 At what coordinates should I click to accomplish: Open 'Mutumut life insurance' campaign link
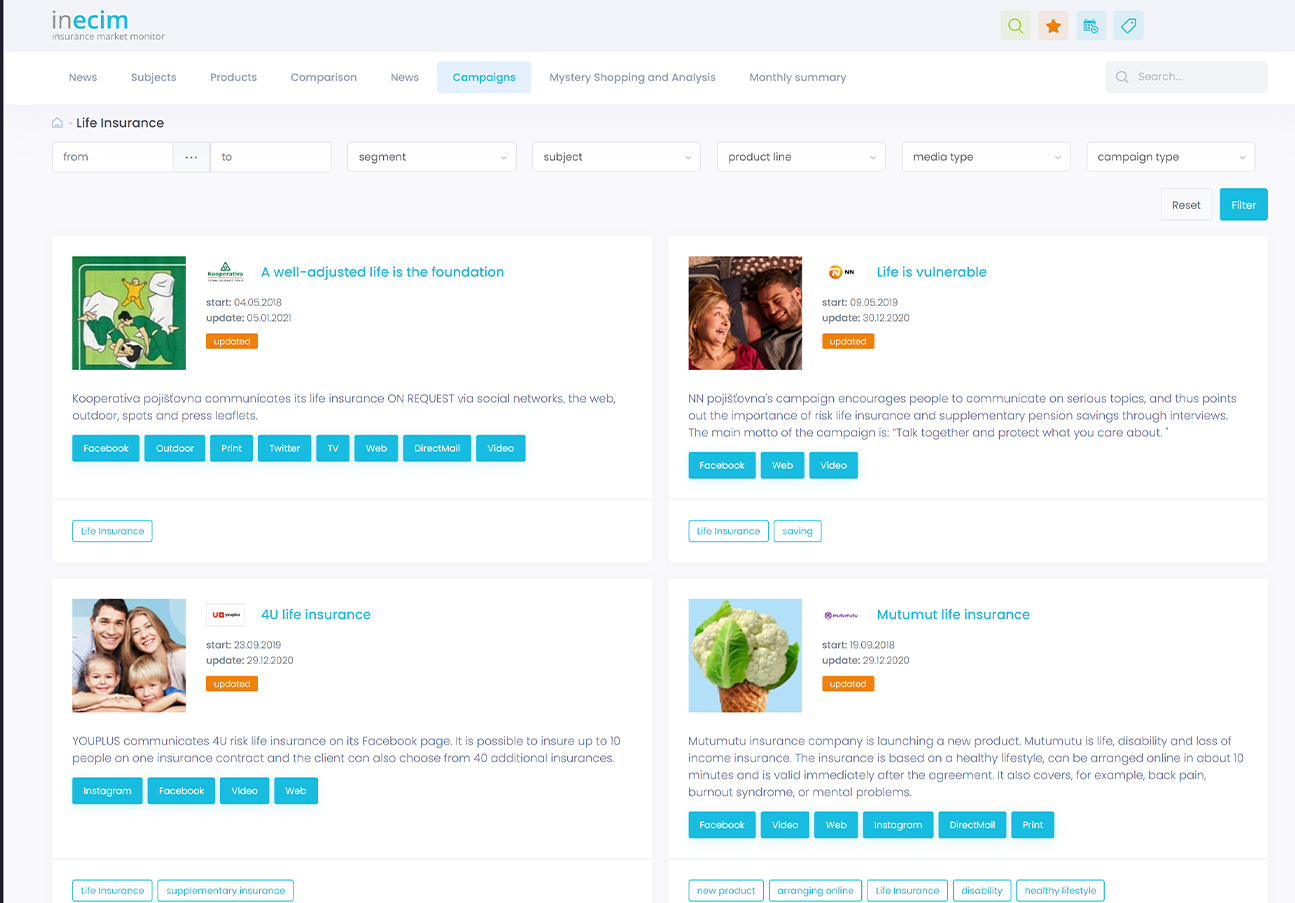(953, 615)
